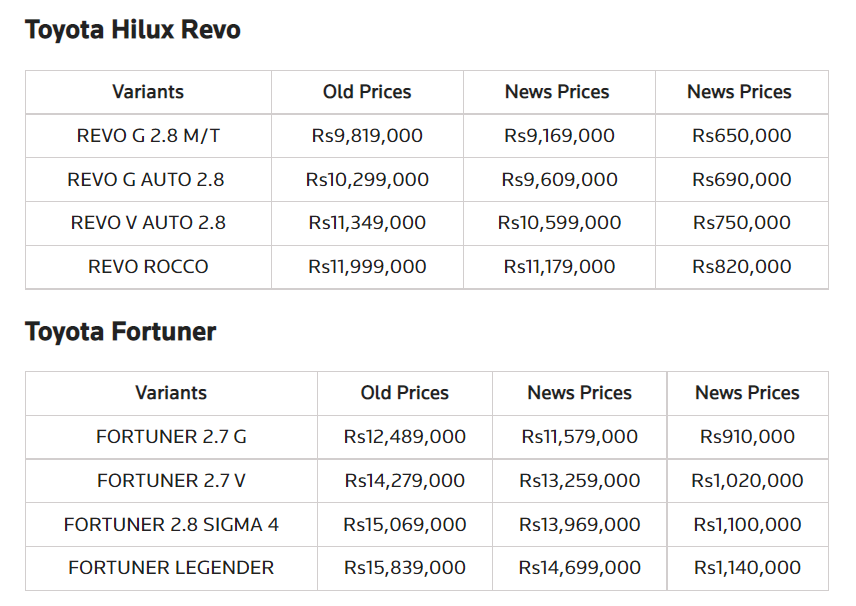This screenshot has width=856, height=606.
Task: Select the Rs12,489,000 old price cell
Action: click(x=405, y=437)
